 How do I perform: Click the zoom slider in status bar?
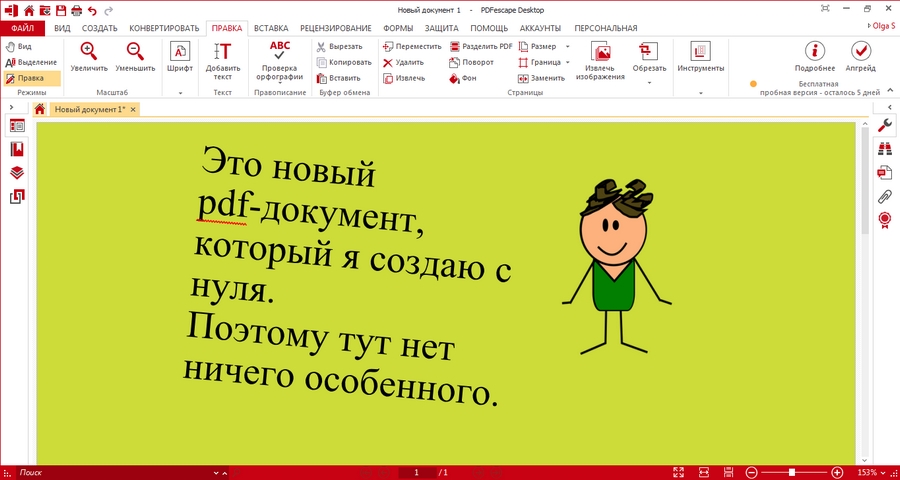pos(791,472)
